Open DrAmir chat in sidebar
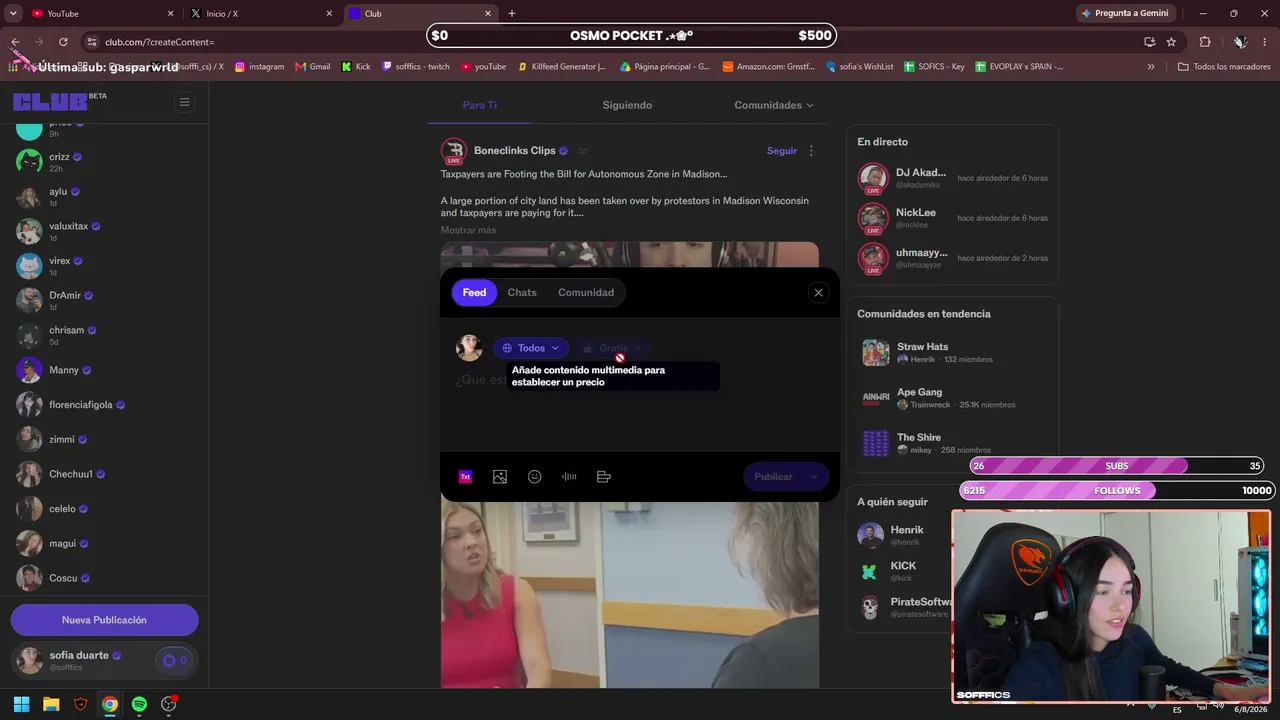 [104, 300]
